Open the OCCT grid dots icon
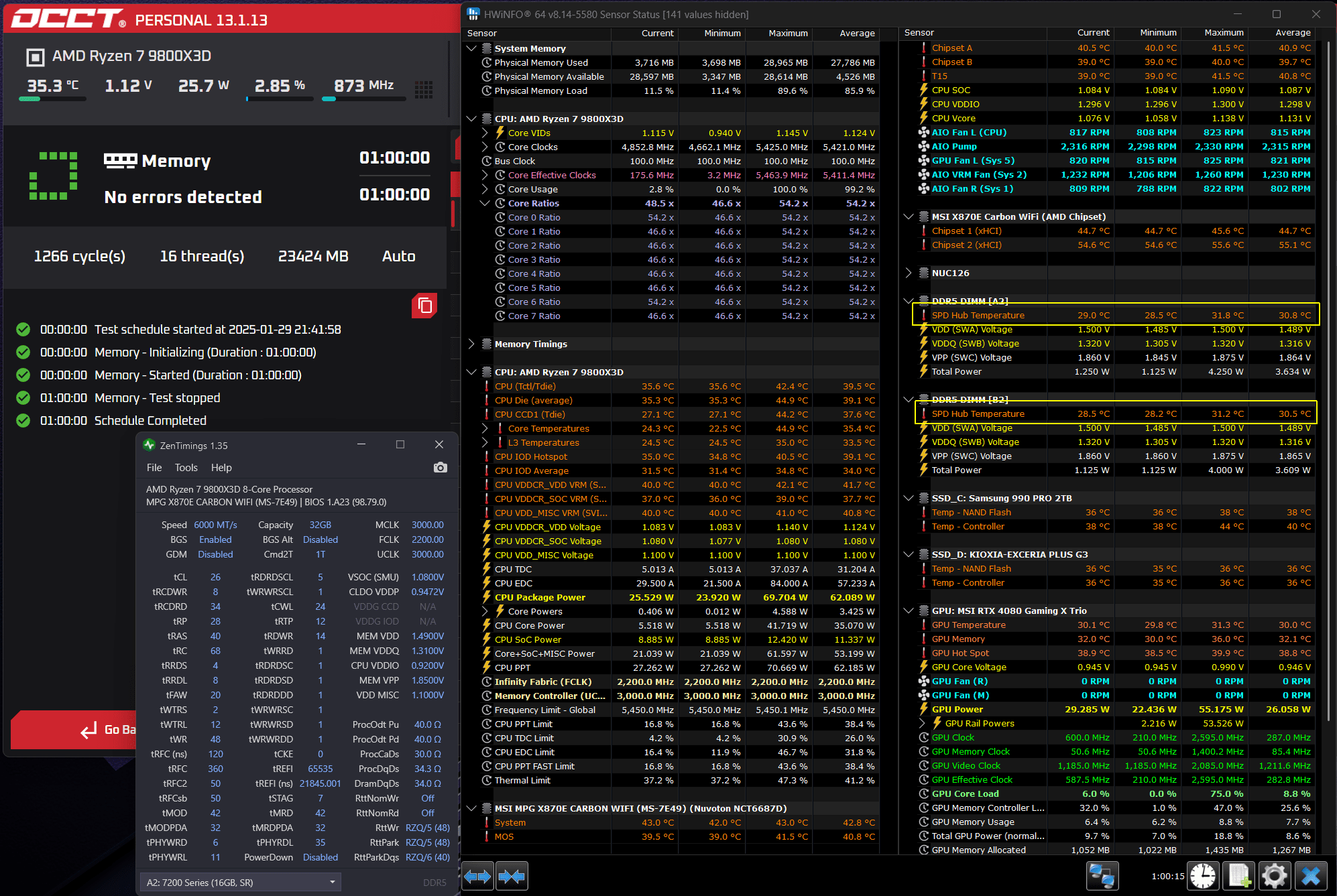This screenshot has height=896, width=1337. (x=423, y=90)
